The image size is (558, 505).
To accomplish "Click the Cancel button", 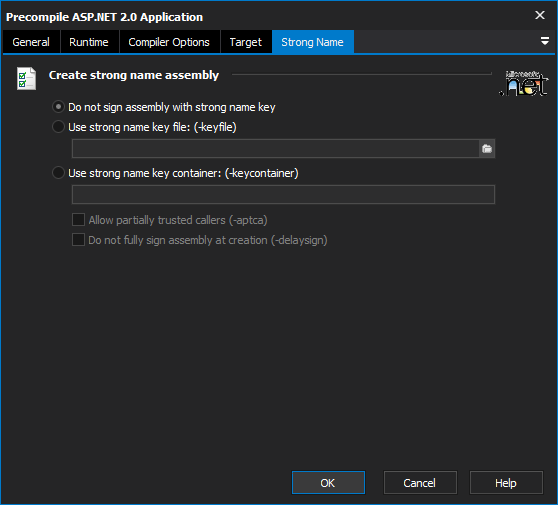I will coord(420,483).
